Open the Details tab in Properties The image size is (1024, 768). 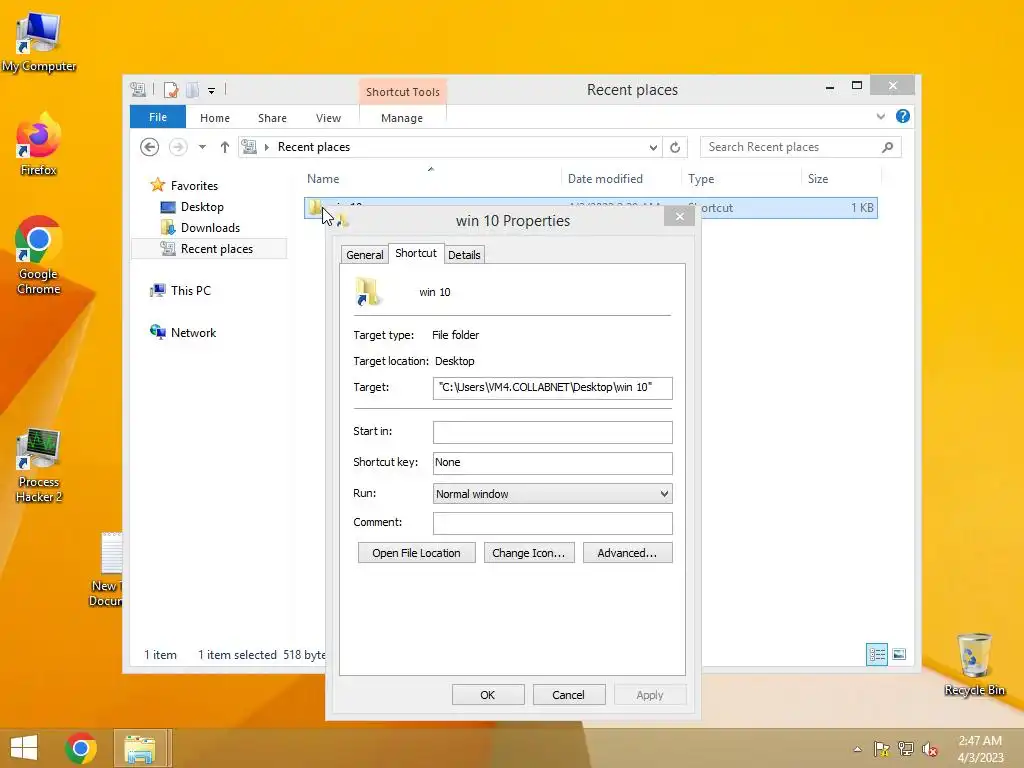coord(464,255)
